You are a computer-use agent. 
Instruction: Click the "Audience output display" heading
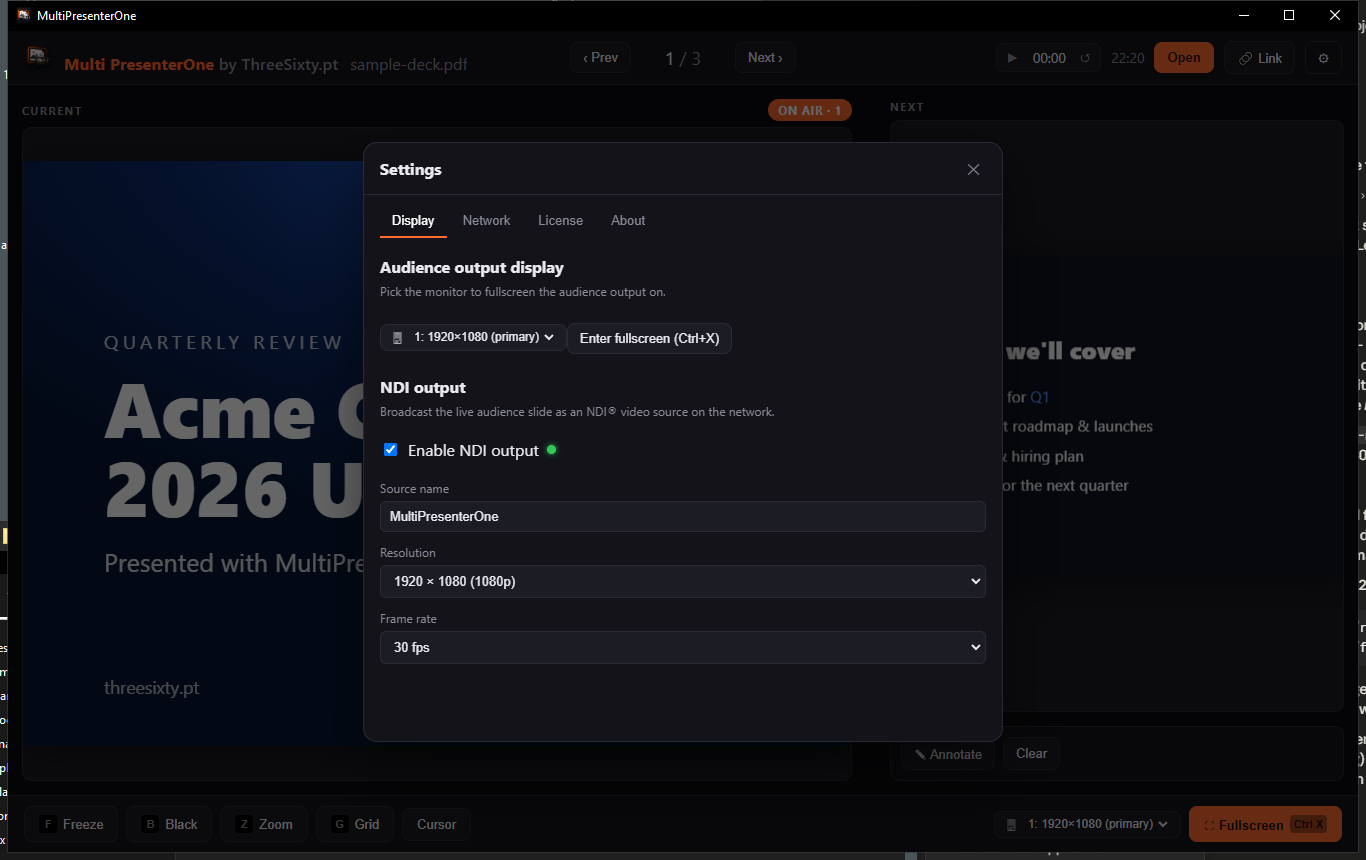472,267
